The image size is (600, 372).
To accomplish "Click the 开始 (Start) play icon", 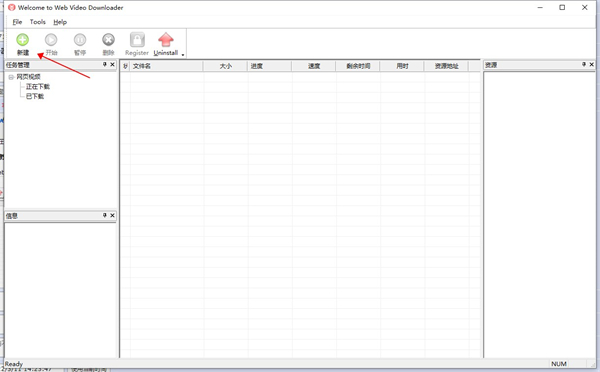I will [x=51, y=40].
